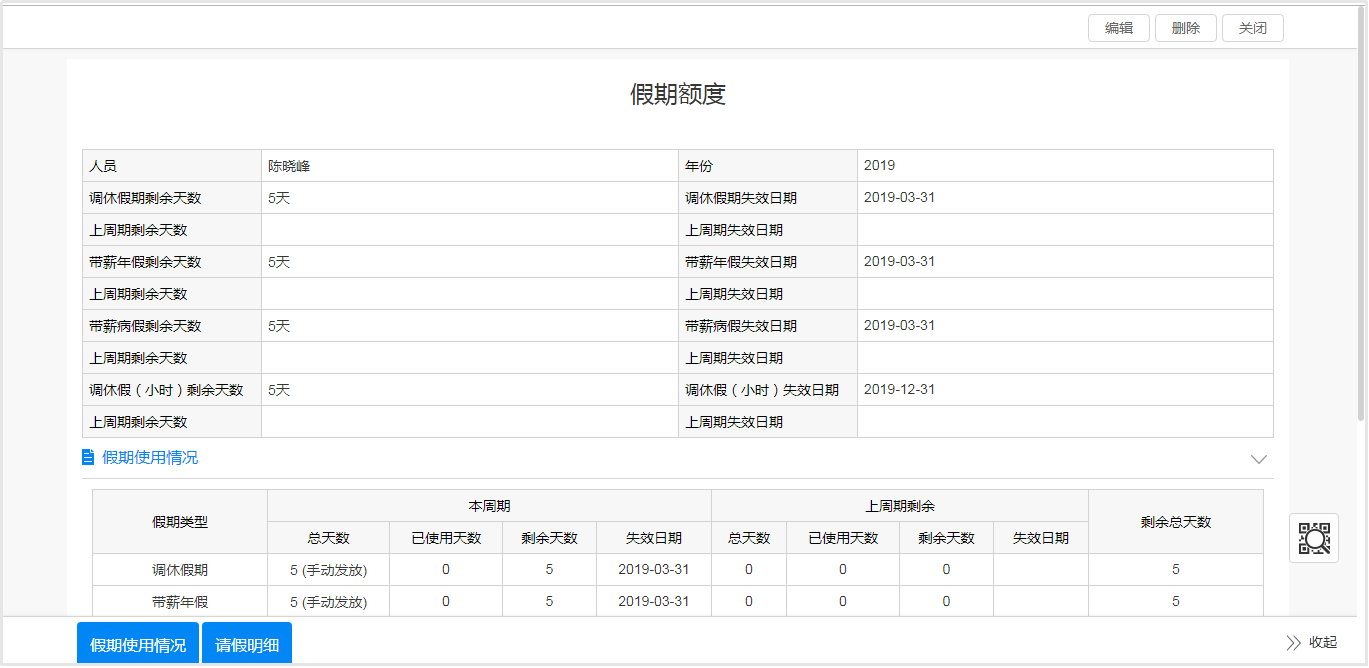Click the 带薪年假失效日期 label
The width and height of the screenshot is (1369, 668).
[741, 262]
